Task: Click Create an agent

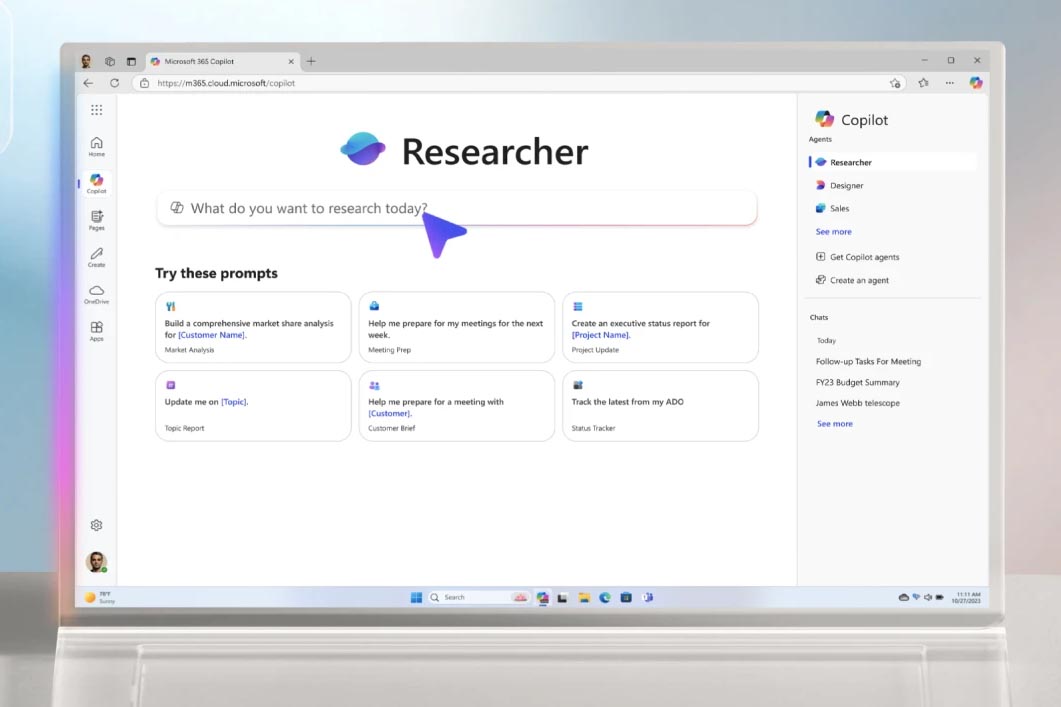Action: click(859, 280)
